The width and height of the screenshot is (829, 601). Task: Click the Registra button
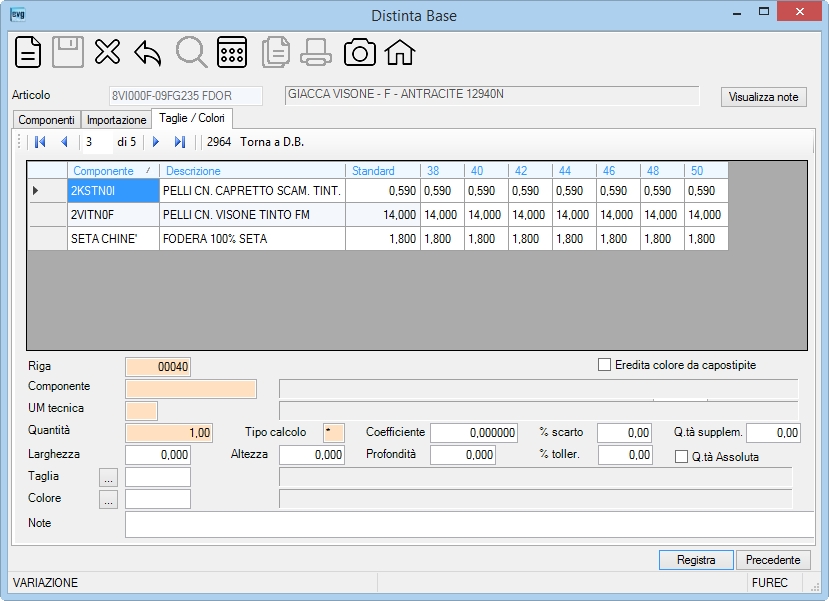coord(696,560)
